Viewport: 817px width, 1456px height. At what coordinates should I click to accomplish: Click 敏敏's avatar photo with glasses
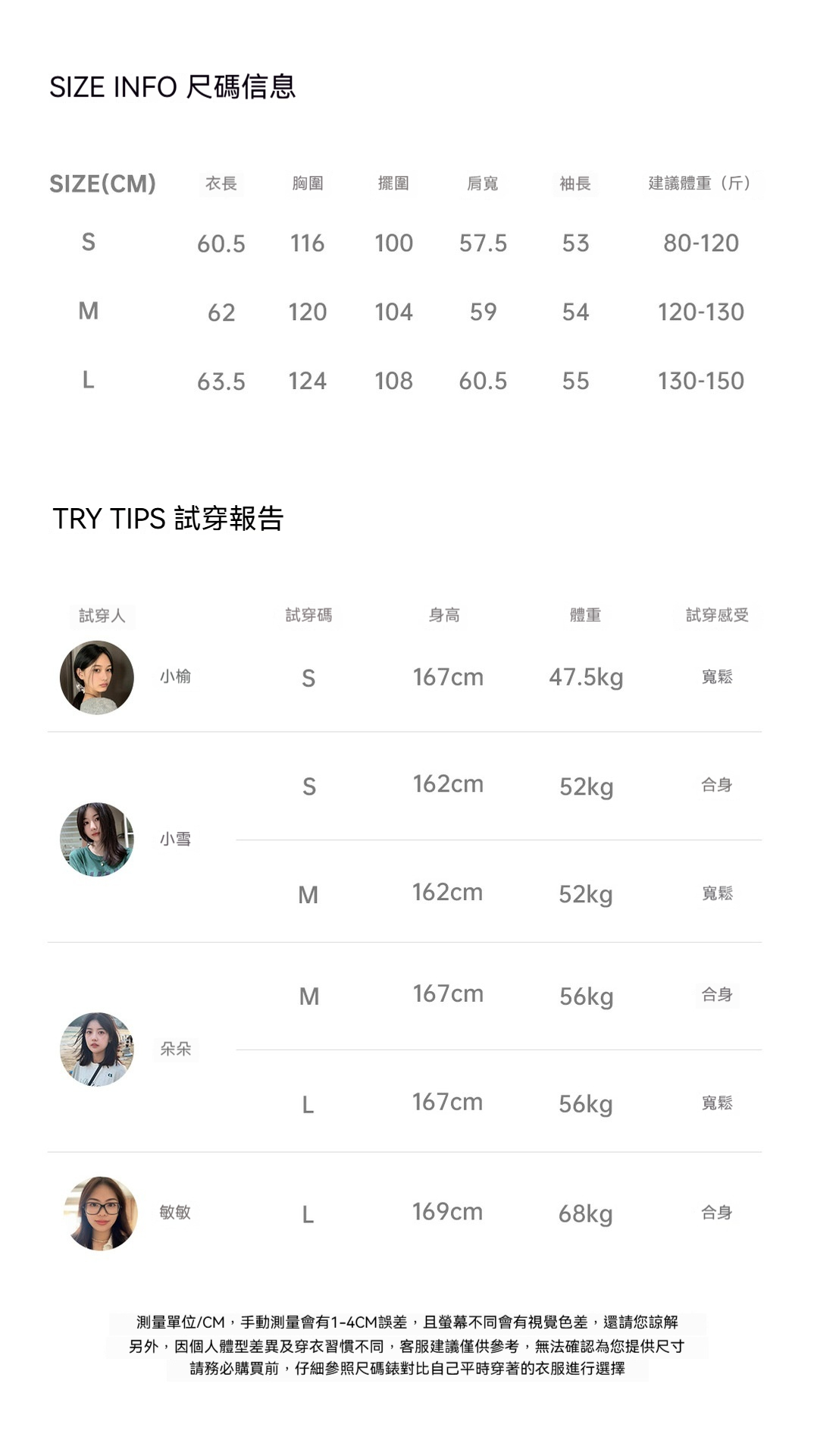(102, 1213)
